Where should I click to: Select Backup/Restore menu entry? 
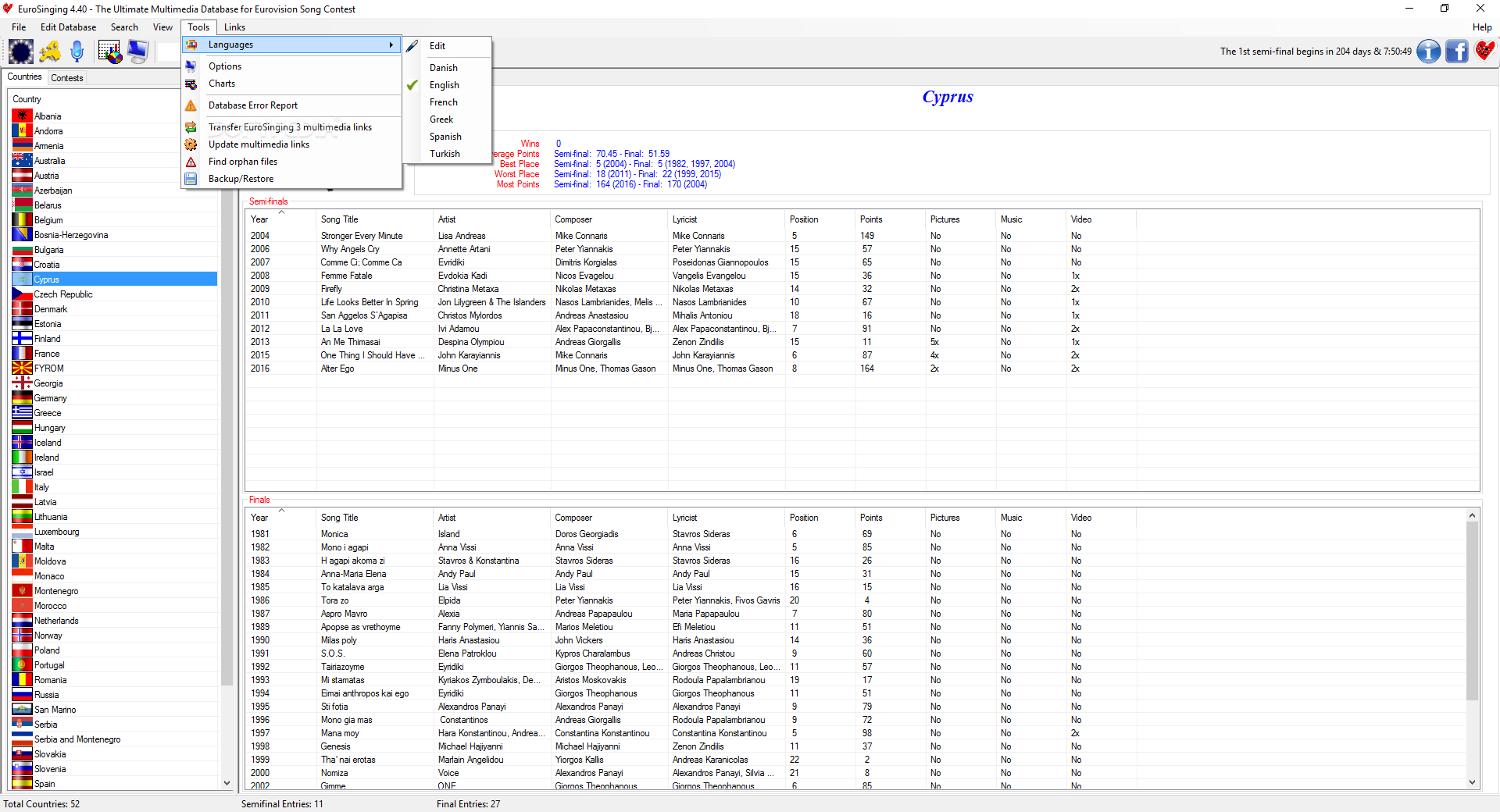(x=291, y=179)
